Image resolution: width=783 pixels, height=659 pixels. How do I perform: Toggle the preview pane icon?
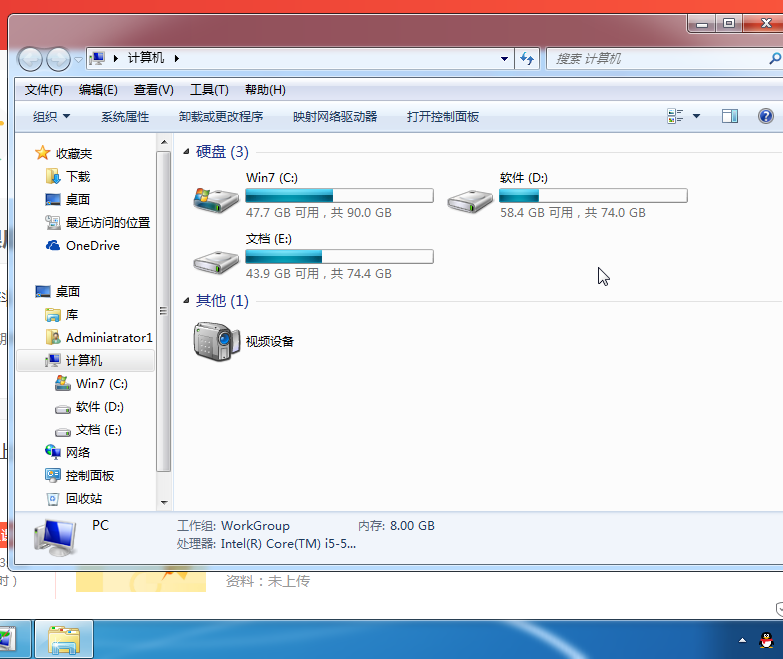(x=730, y=117)
